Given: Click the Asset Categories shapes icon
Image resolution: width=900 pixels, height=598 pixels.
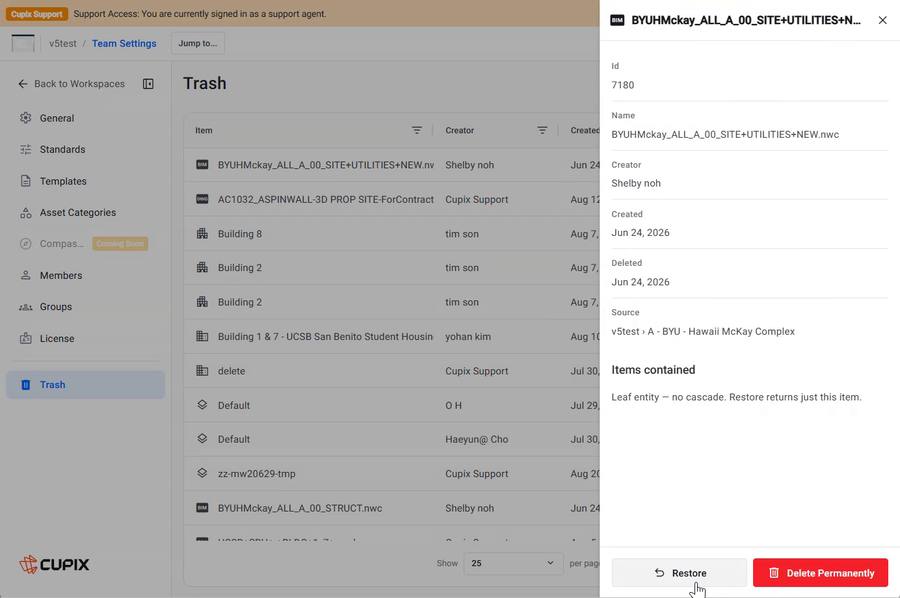Looking at the screenshot, I should pos(25,213).
